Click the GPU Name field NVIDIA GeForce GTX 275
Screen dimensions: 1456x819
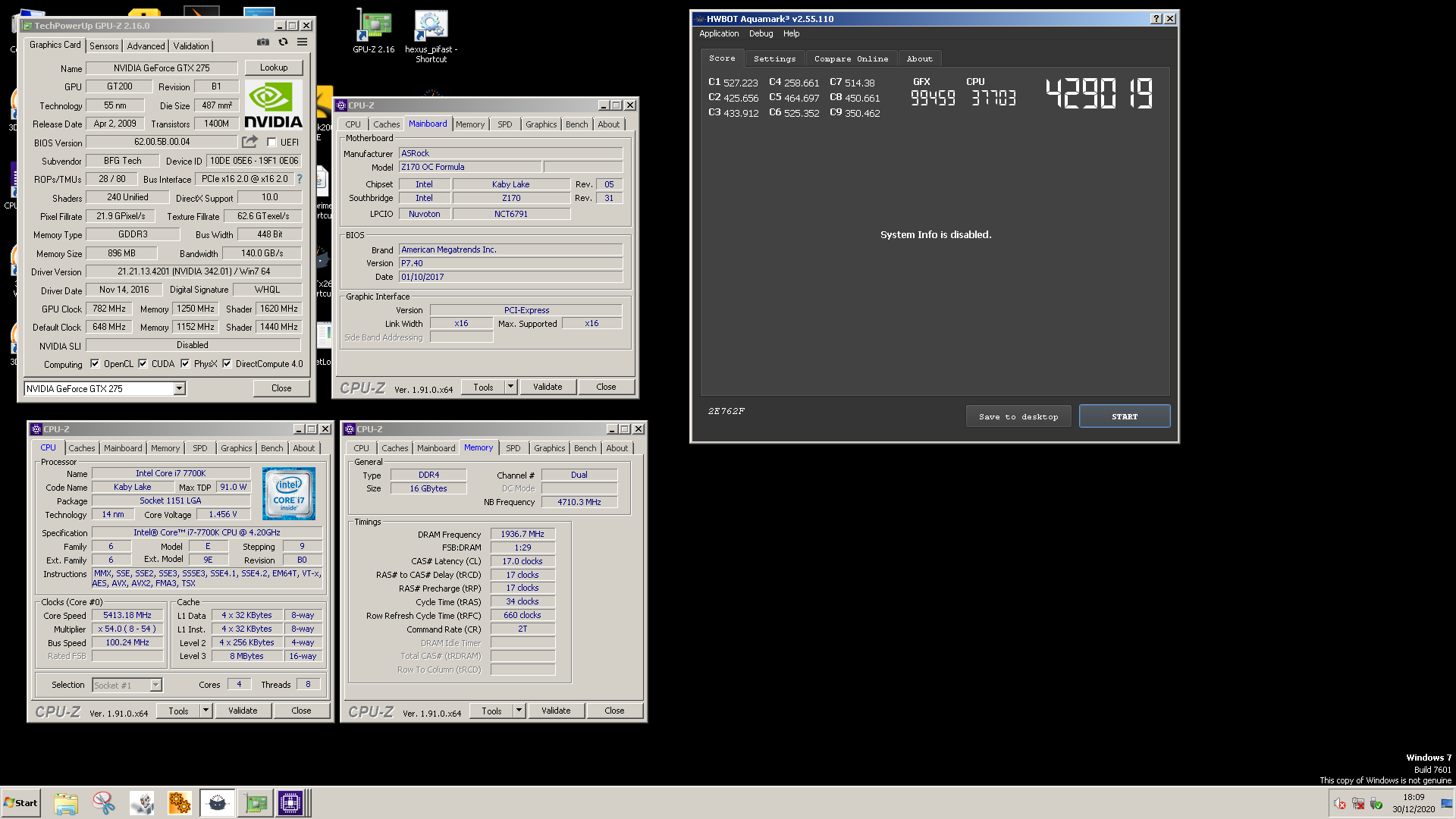pyautogui.click(x=162, y=67)
